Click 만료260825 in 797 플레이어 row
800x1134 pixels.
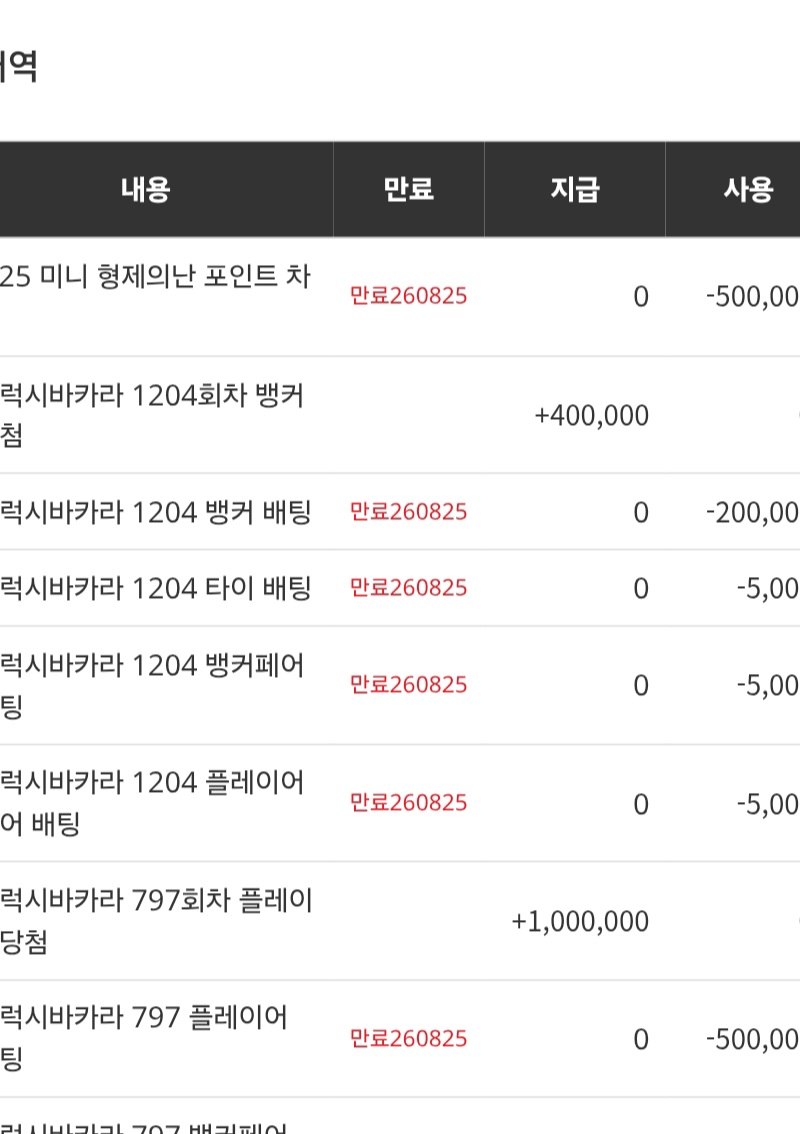409,1039
